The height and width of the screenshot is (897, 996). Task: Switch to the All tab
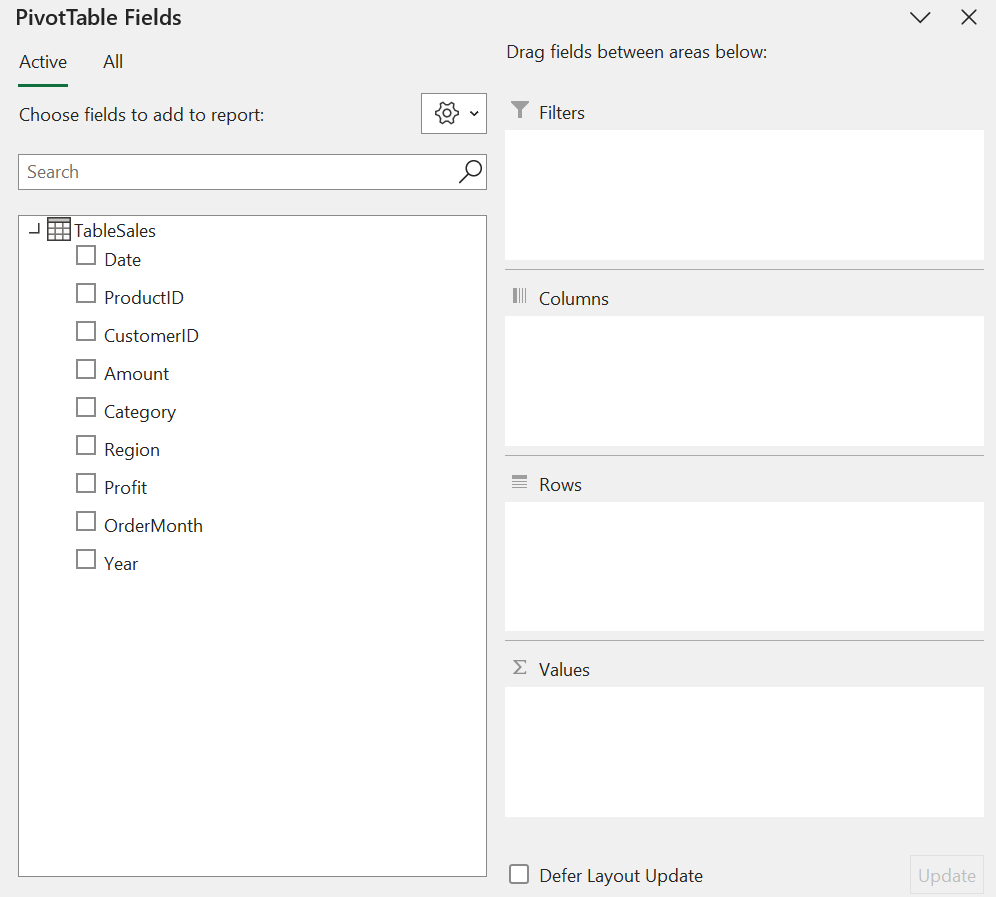pos(113,62)
